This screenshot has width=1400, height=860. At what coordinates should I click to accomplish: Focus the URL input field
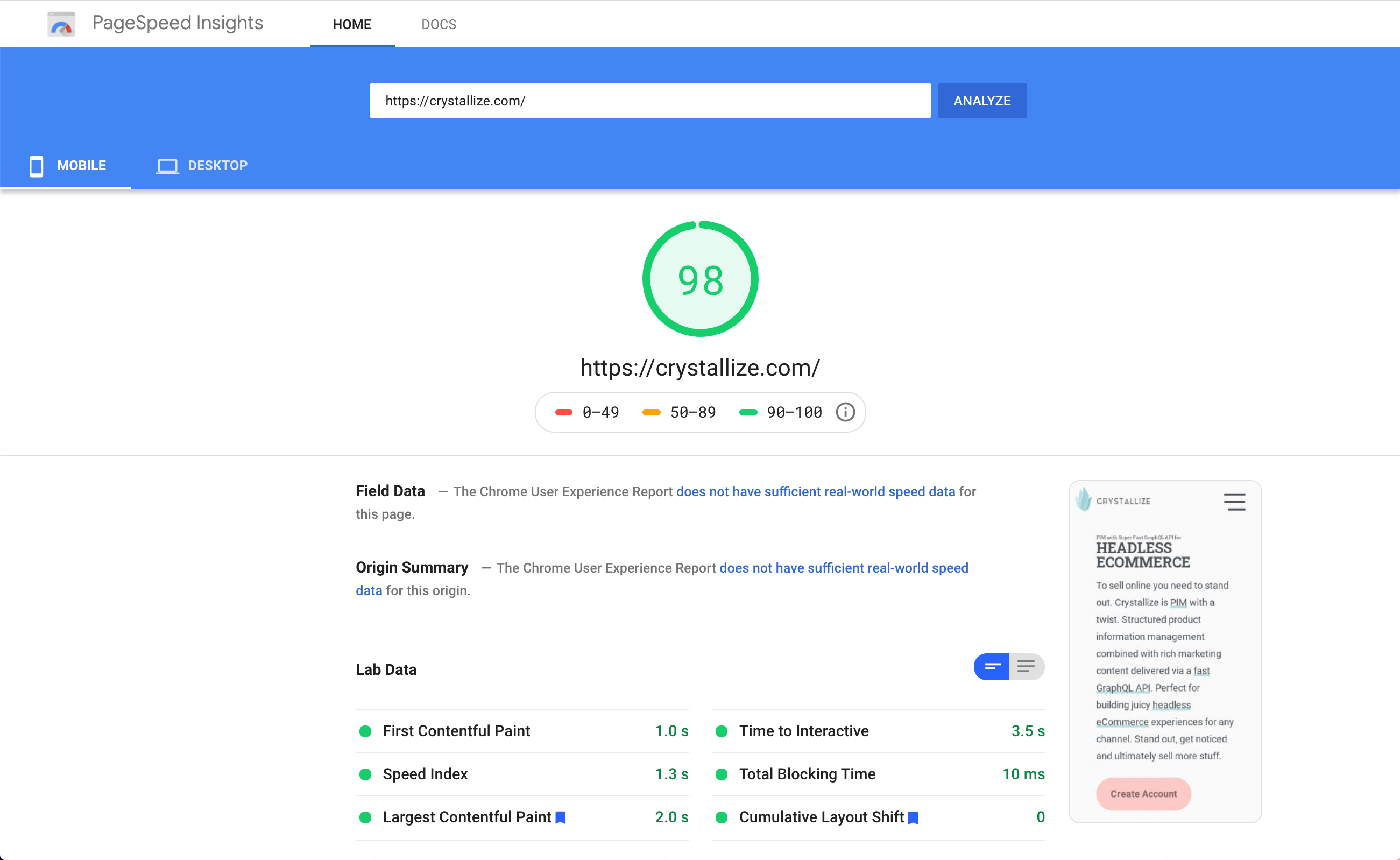(650, 101)
